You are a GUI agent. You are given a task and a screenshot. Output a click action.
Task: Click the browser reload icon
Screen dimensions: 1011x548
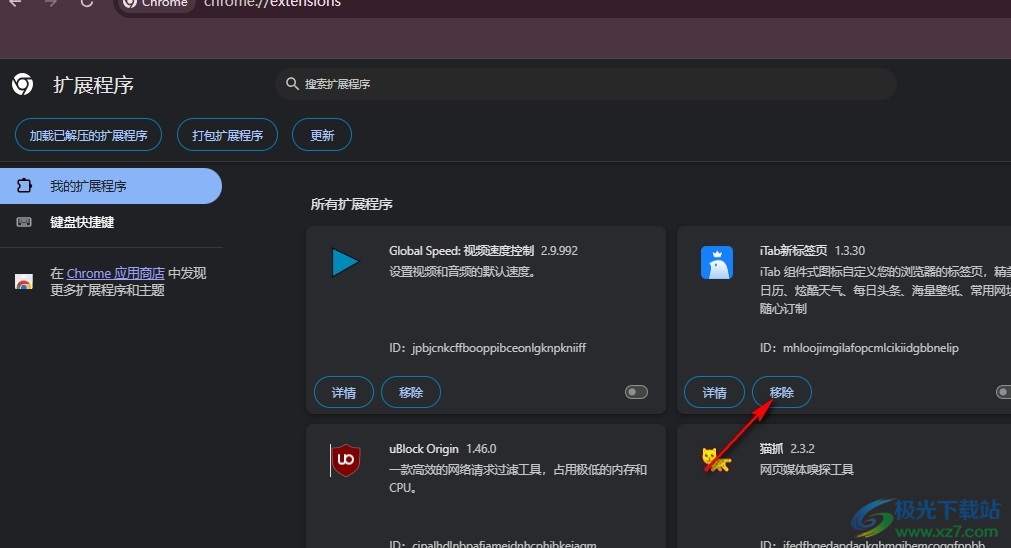(x=86, y=3)
